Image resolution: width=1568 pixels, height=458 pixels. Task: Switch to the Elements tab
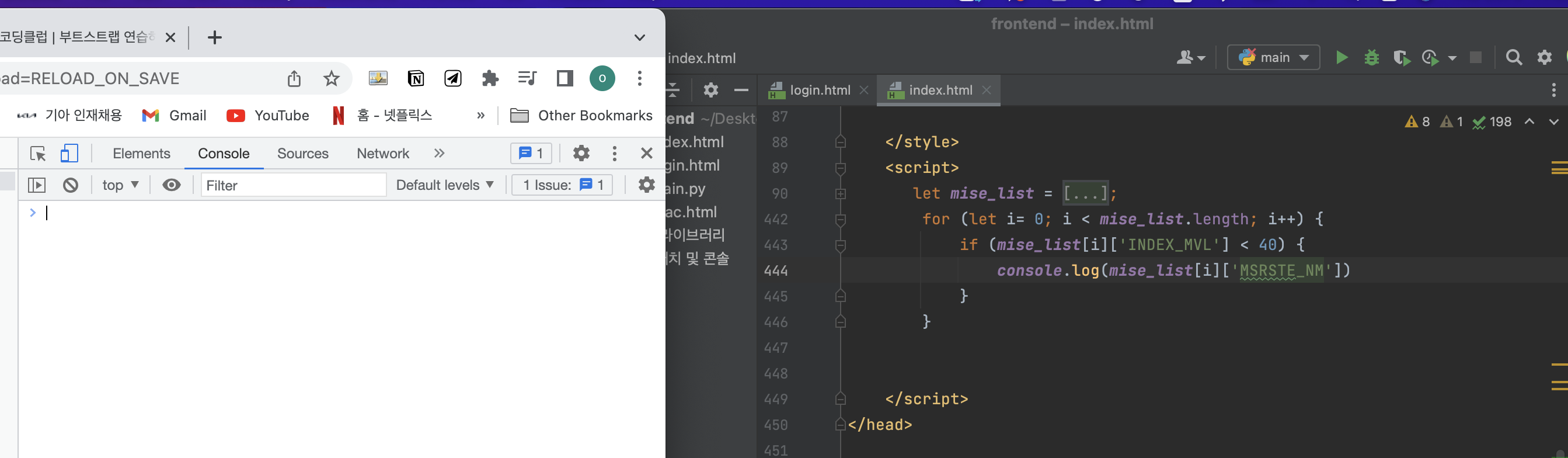tap(141, 154)
